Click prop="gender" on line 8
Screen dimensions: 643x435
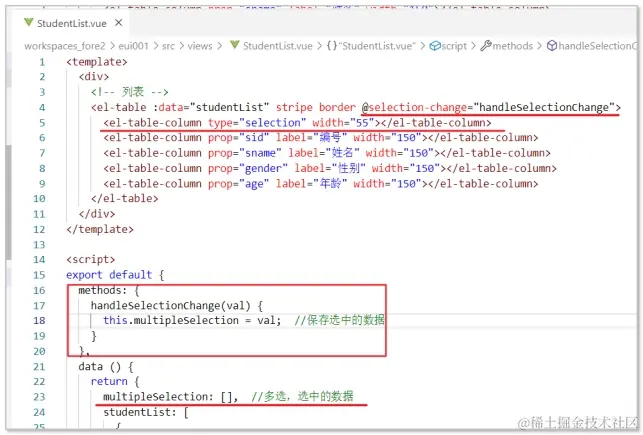pos(248,169)
